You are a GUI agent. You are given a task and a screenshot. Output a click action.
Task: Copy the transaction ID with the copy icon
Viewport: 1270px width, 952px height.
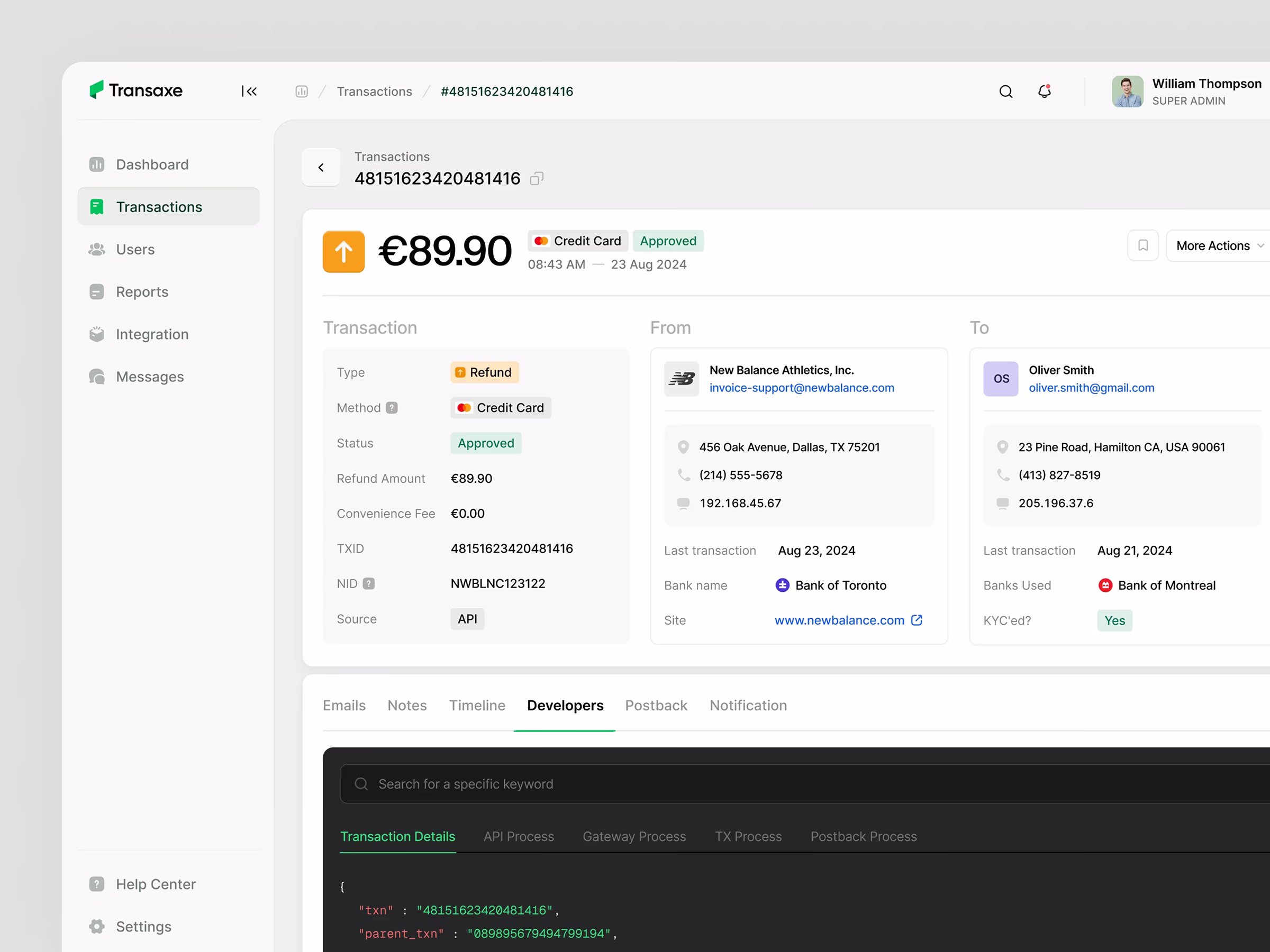pyautogui.click(x=536, y=178)
